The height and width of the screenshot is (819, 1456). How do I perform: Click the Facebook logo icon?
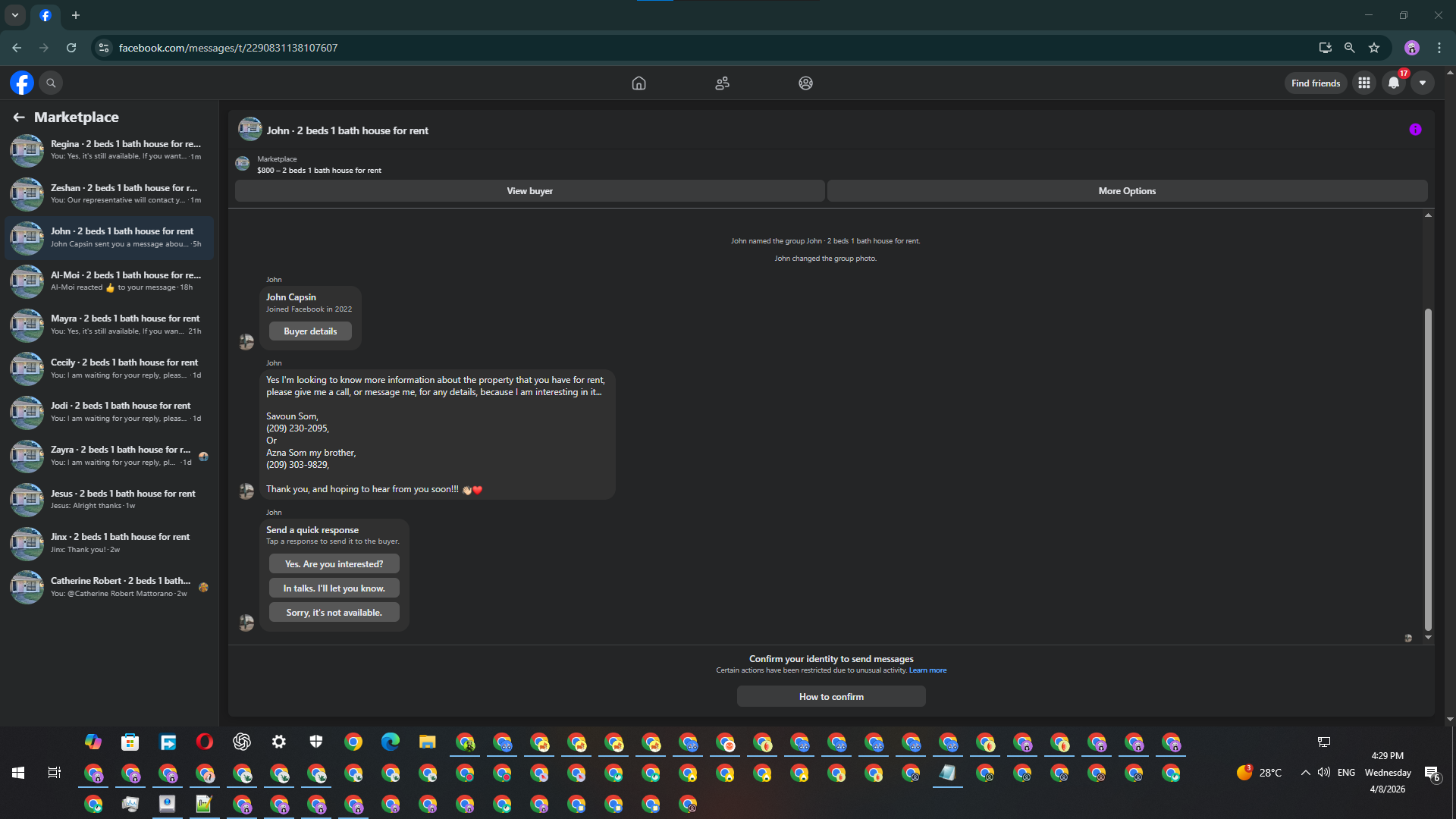coord(22,83)
